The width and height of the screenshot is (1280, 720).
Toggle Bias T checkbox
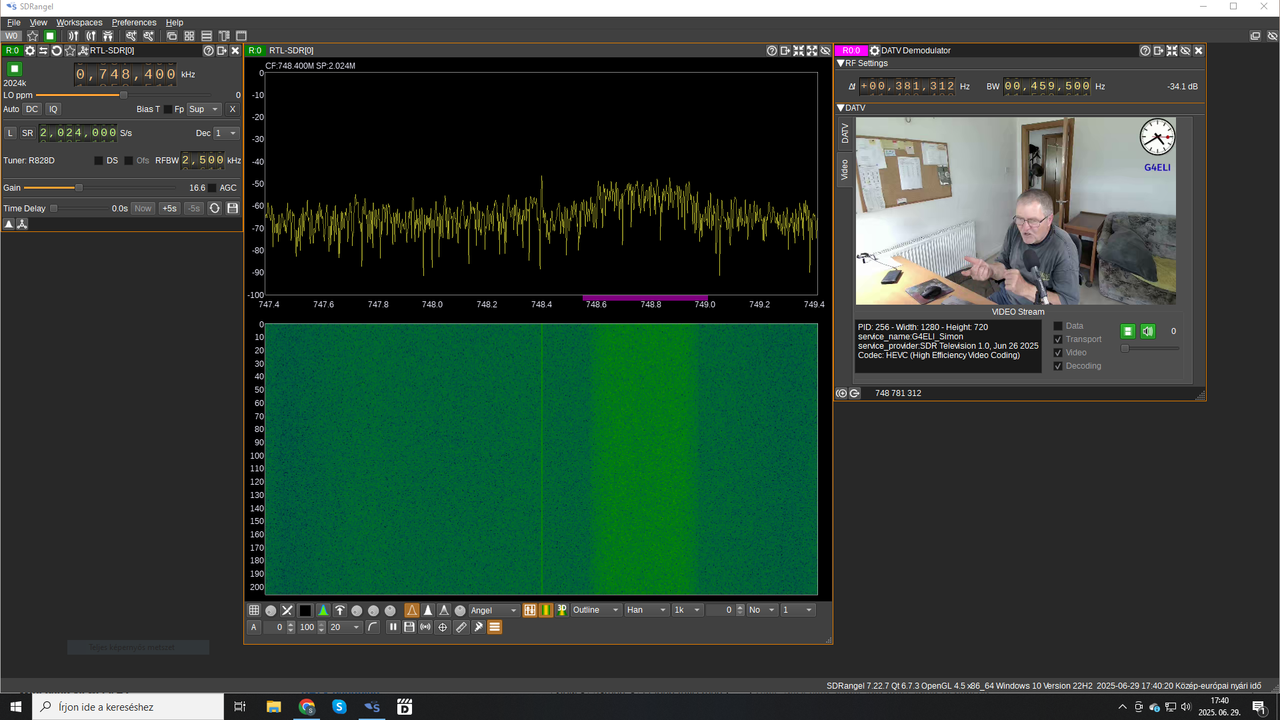pyautogui.click(x=168, y=109)
